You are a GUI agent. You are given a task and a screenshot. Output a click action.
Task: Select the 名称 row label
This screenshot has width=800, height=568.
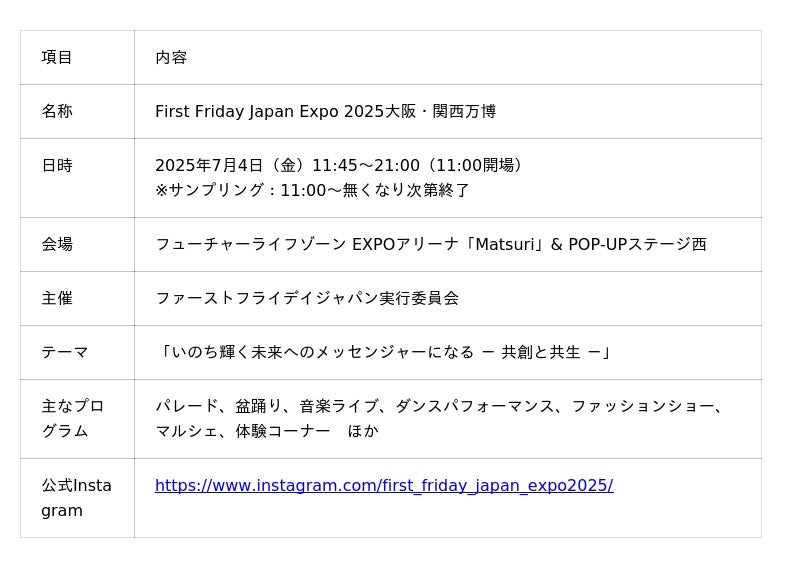(57, 112)
